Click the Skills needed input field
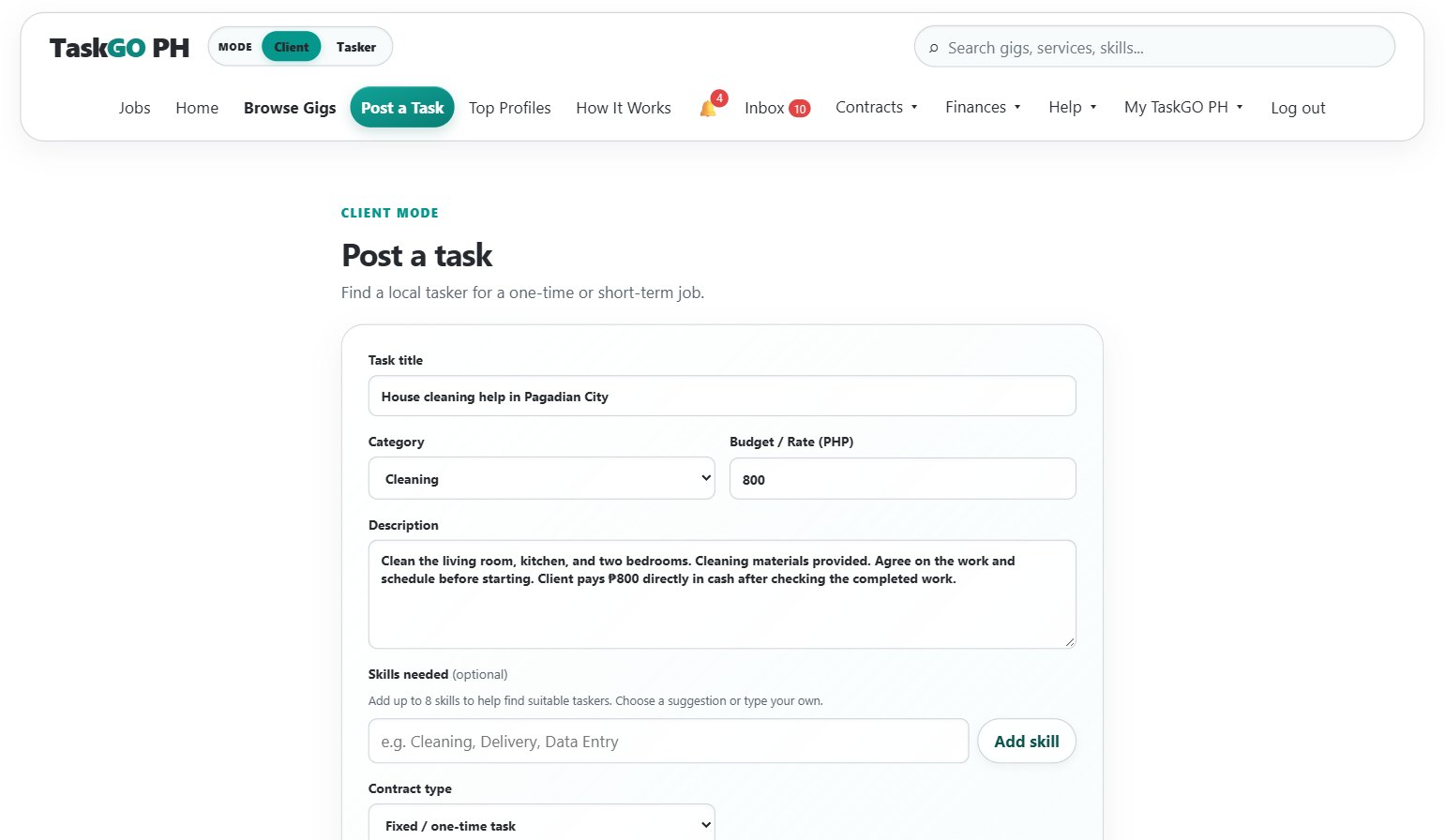This screenshot has width=1445, height=840. (669, 742)
